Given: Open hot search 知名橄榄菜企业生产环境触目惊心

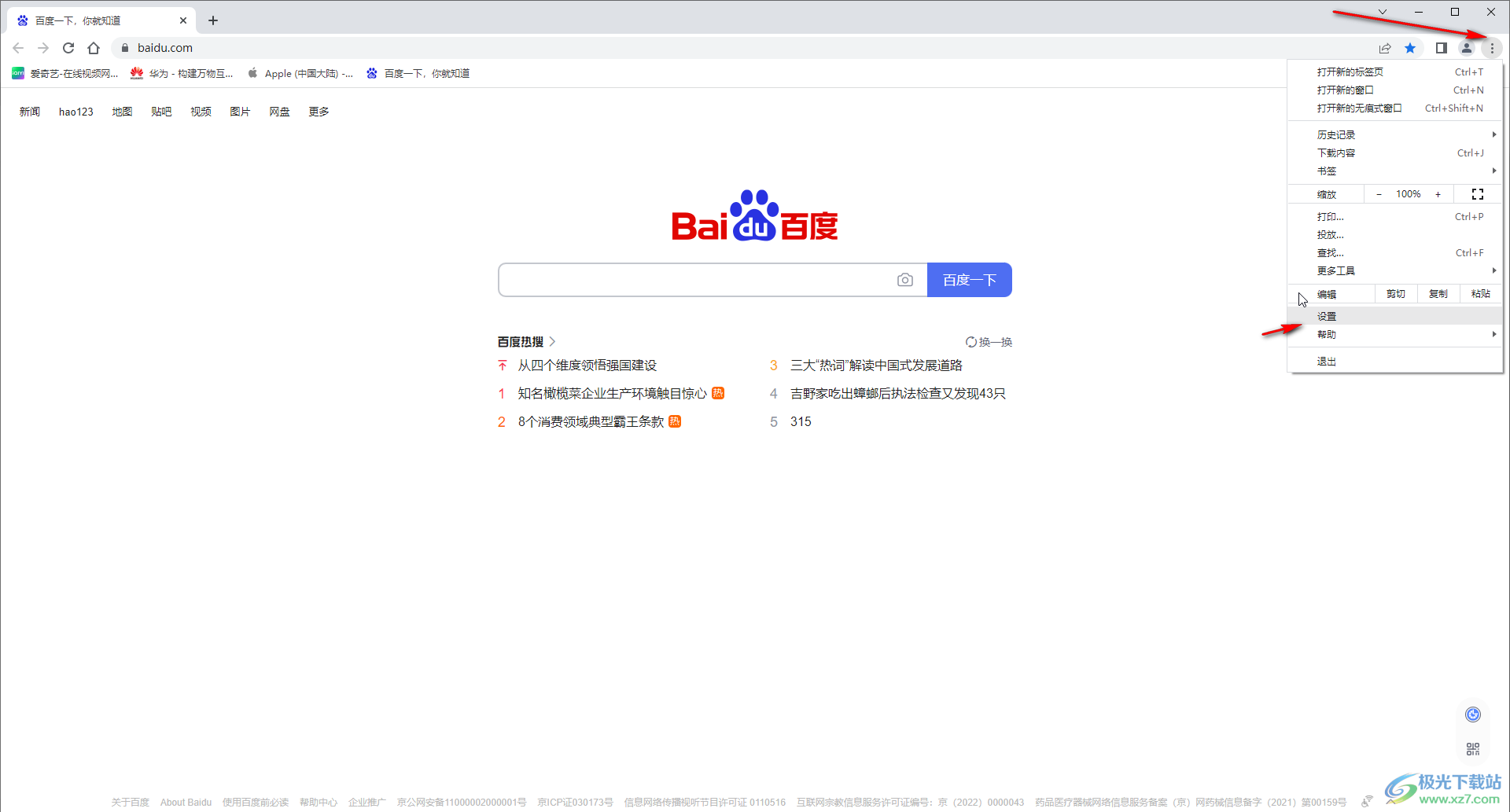Looking at the screenshot, I should point(612,394).
